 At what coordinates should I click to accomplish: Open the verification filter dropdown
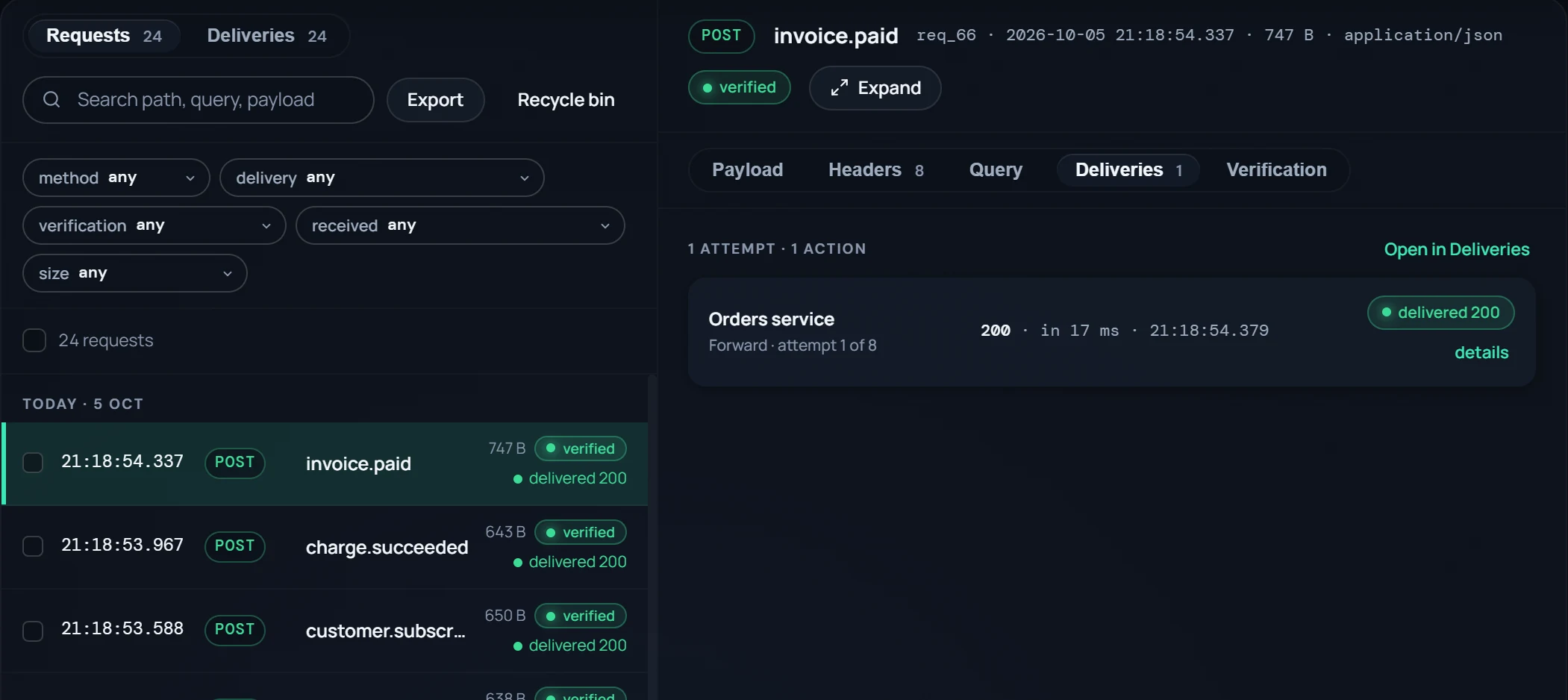(154, 225)
